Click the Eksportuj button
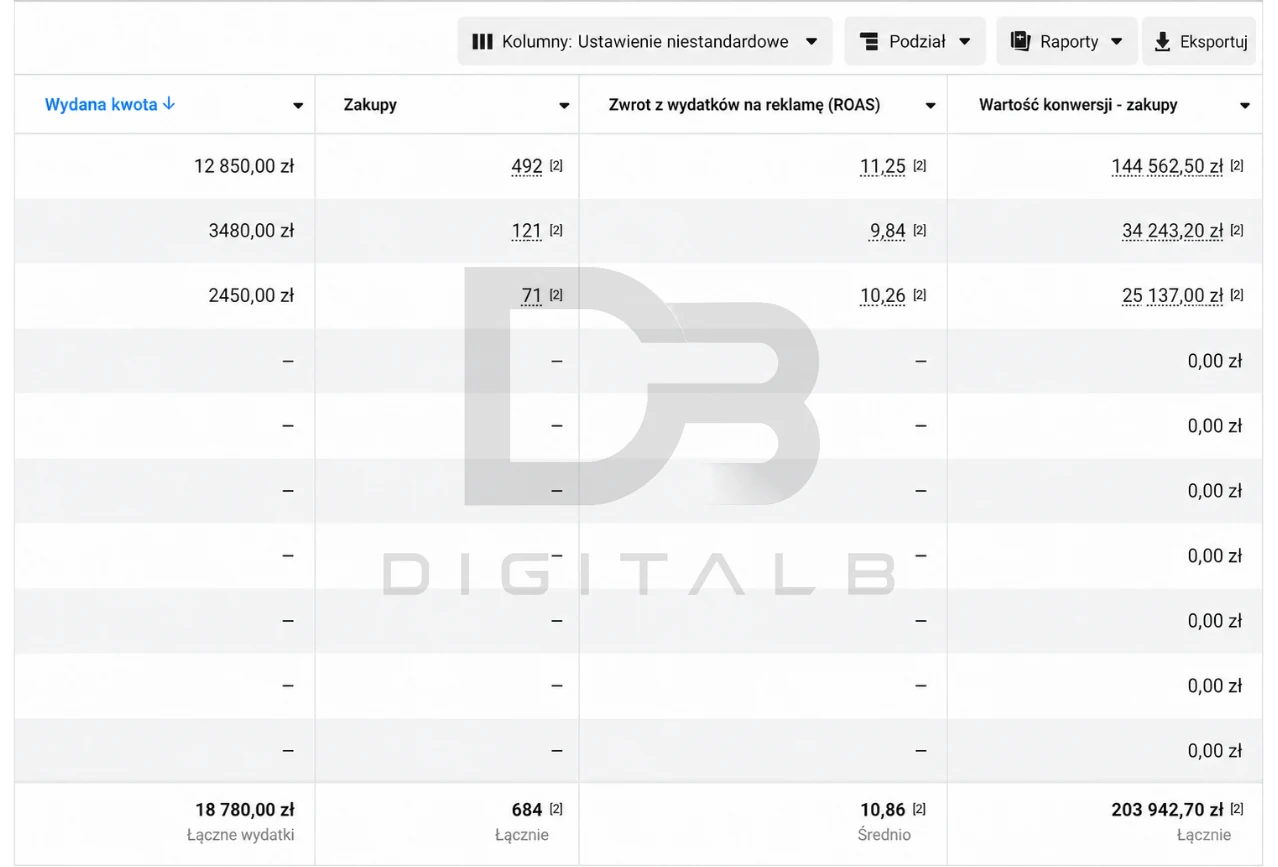The width and height of the screenshot is (1278, 867). [x=1199, y=42]
